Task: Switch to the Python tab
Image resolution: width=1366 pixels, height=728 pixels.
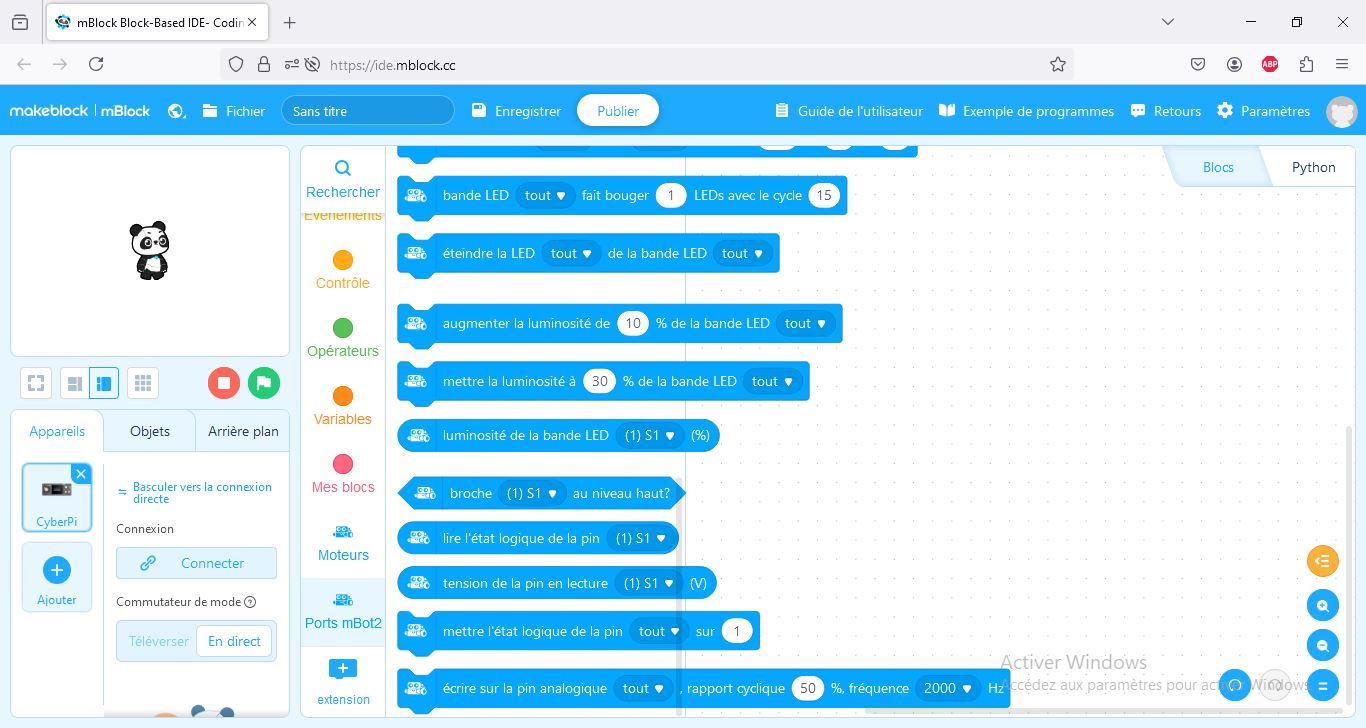Action: (1312, 167)
